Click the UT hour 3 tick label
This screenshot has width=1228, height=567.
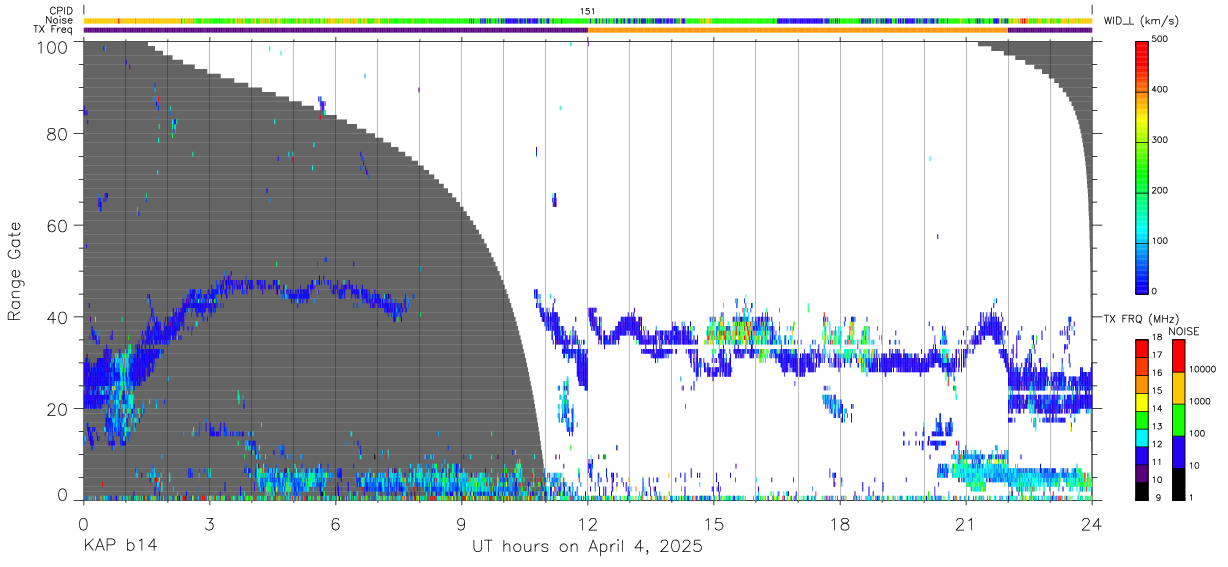coord(209,524)
